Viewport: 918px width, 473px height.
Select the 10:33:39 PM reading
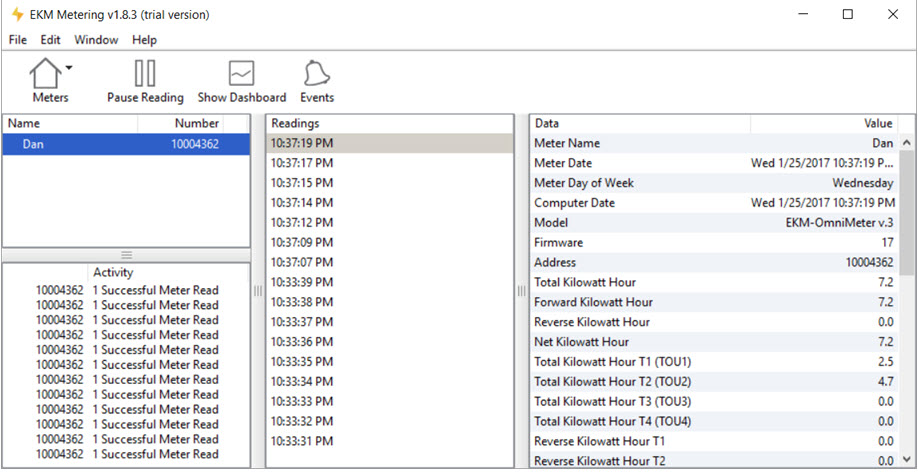(x=302, y=282)
